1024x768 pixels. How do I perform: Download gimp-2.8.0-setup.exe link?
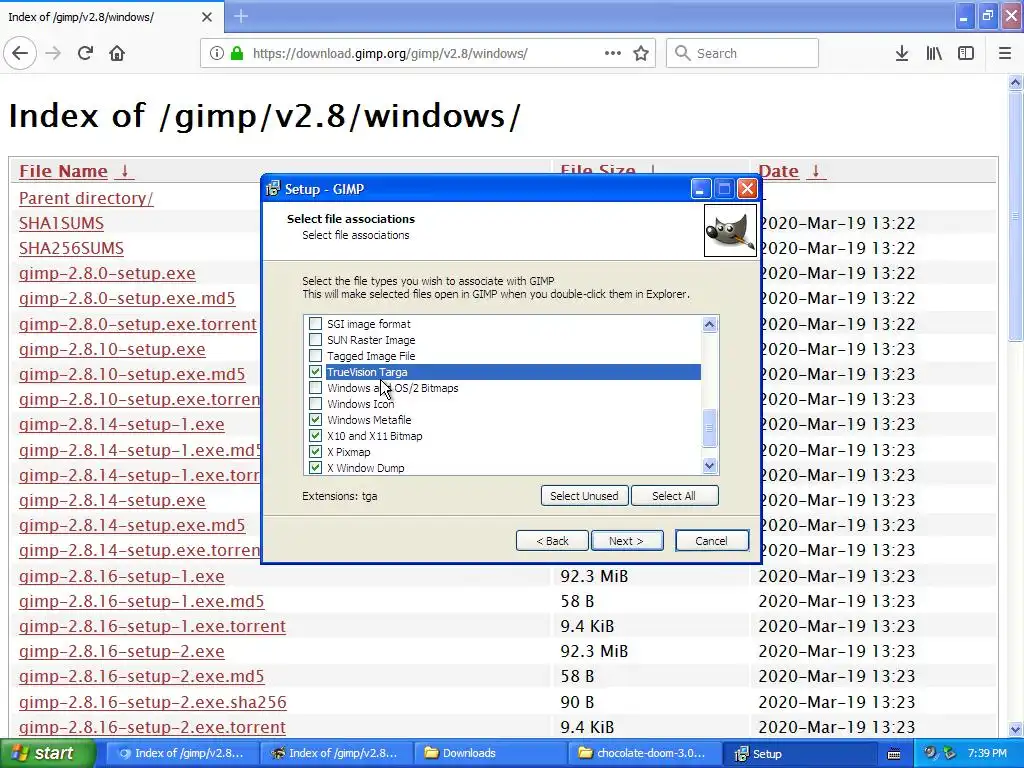[x=107, y=273]
